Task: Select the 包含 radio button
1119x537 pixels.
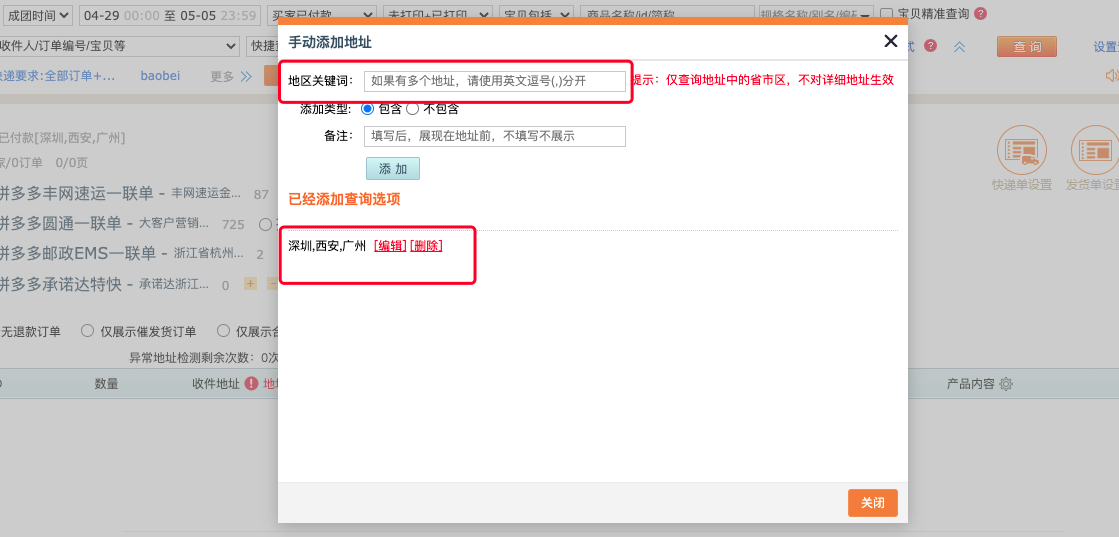Action: click(x=368, y=109)
